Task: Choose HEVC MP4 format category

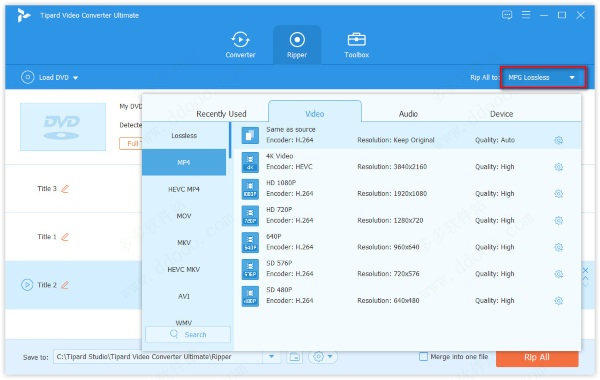Action: click(184, 189)
